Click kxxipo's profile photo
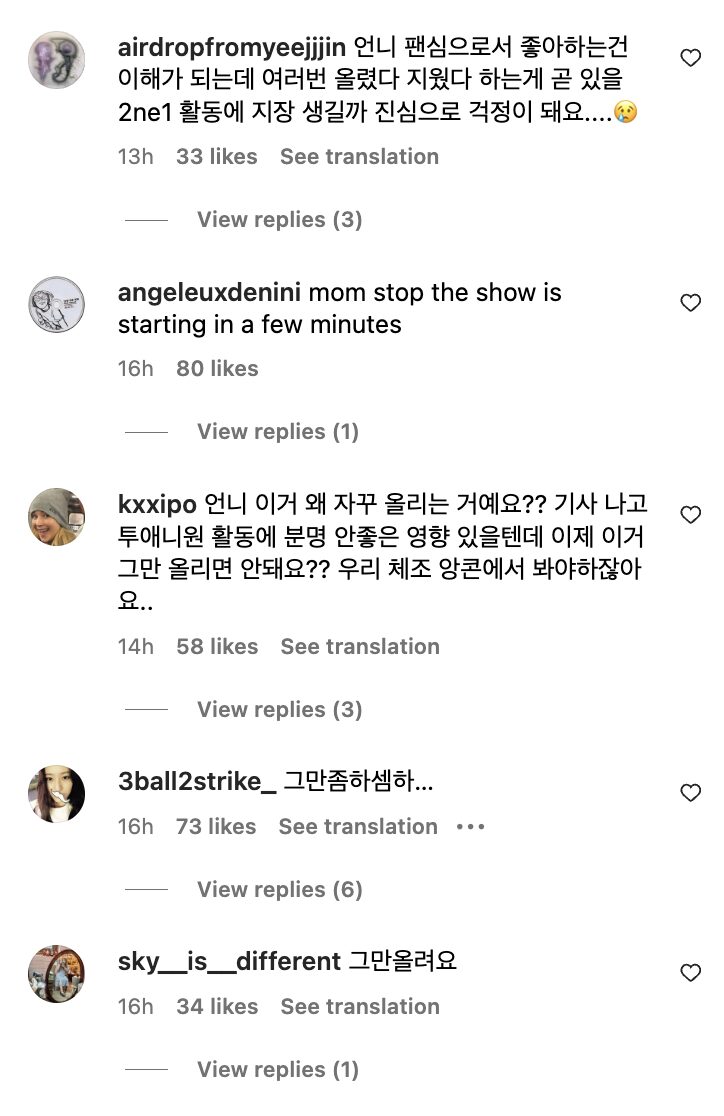The height and width of the screenshot is (1116, 724). (56, 516)
